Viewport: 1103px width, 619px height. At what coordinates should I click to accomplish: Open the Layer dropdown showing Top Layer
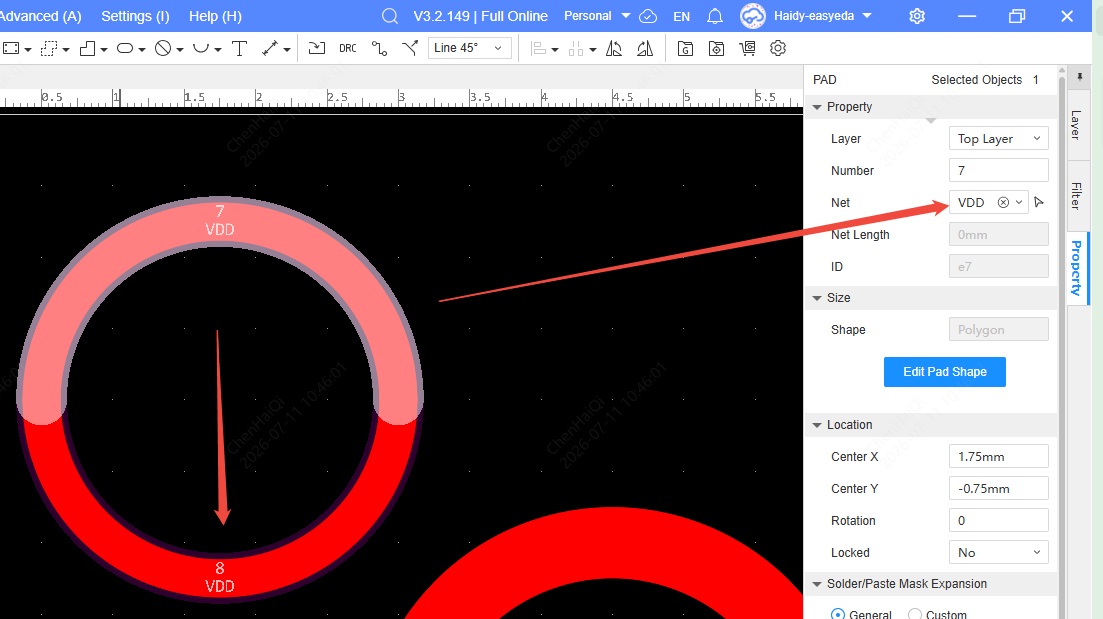click(x=998, y=139)
